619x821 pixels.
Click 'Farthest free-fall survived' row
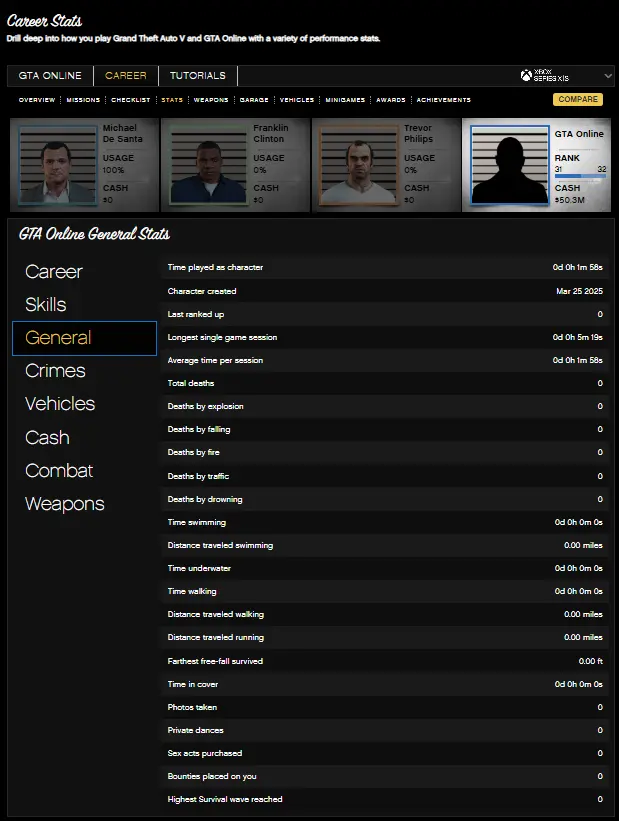[385, 661]
